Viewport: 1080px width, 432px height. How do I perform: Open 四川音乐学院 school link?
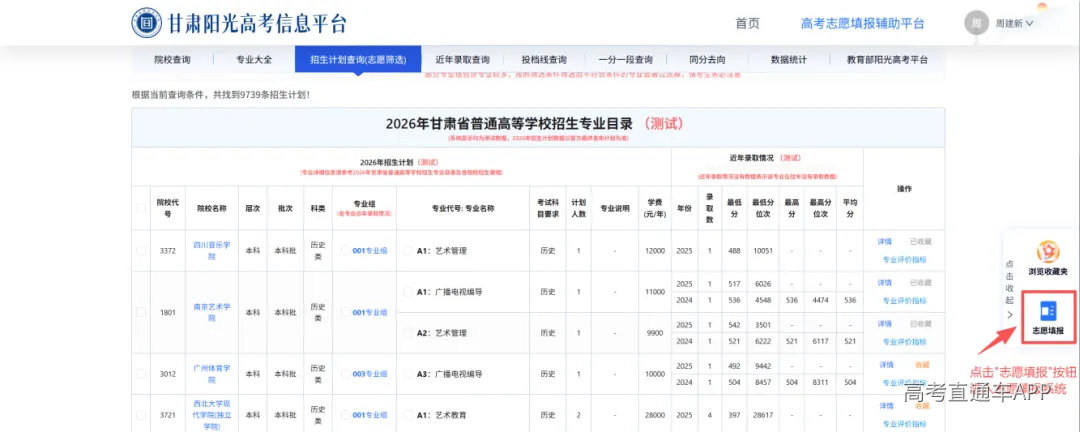click(211, 251)
